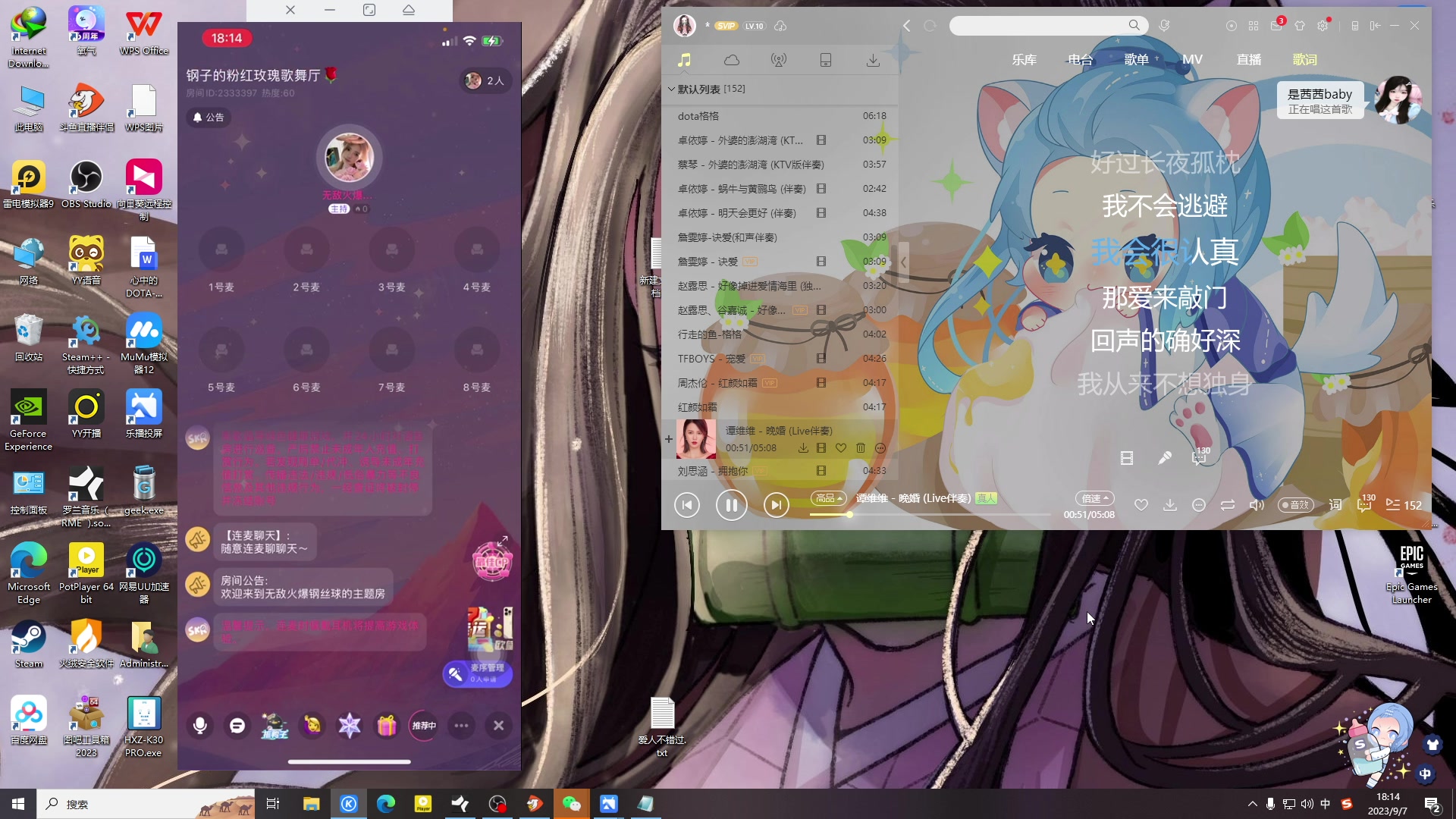
Task: Switch to the 乐库 tab
Action: pyautogui.click(x=1024, y=59)
